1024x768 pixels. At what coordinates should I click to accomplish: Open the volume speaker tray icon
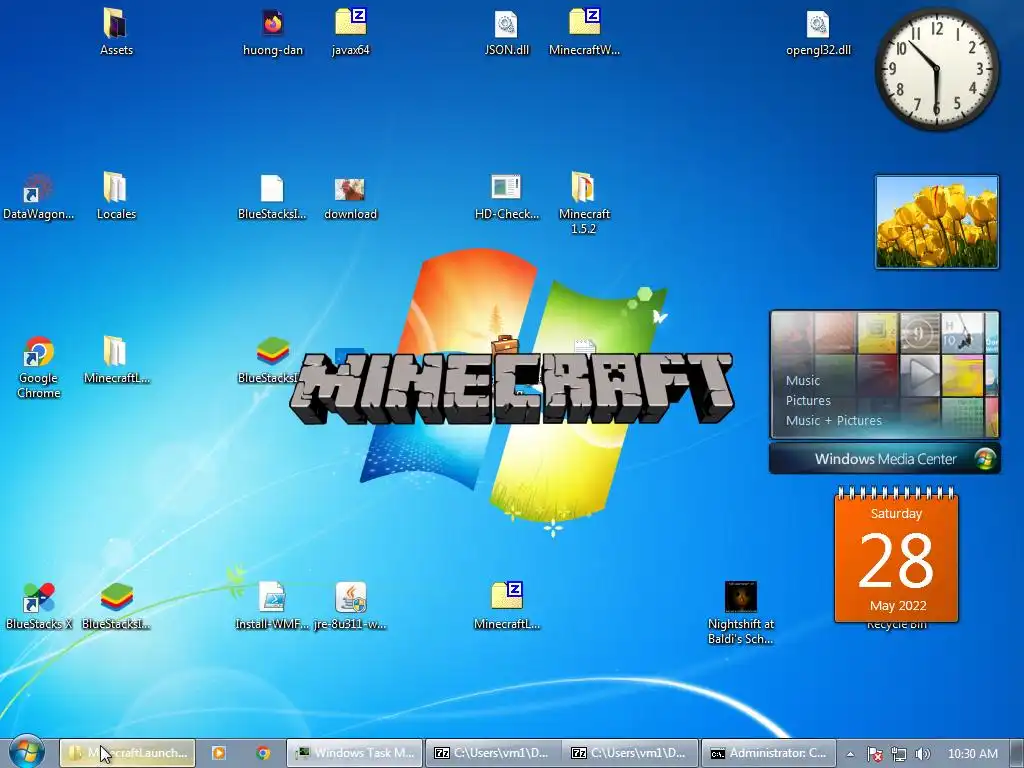(x=922, y=754)
